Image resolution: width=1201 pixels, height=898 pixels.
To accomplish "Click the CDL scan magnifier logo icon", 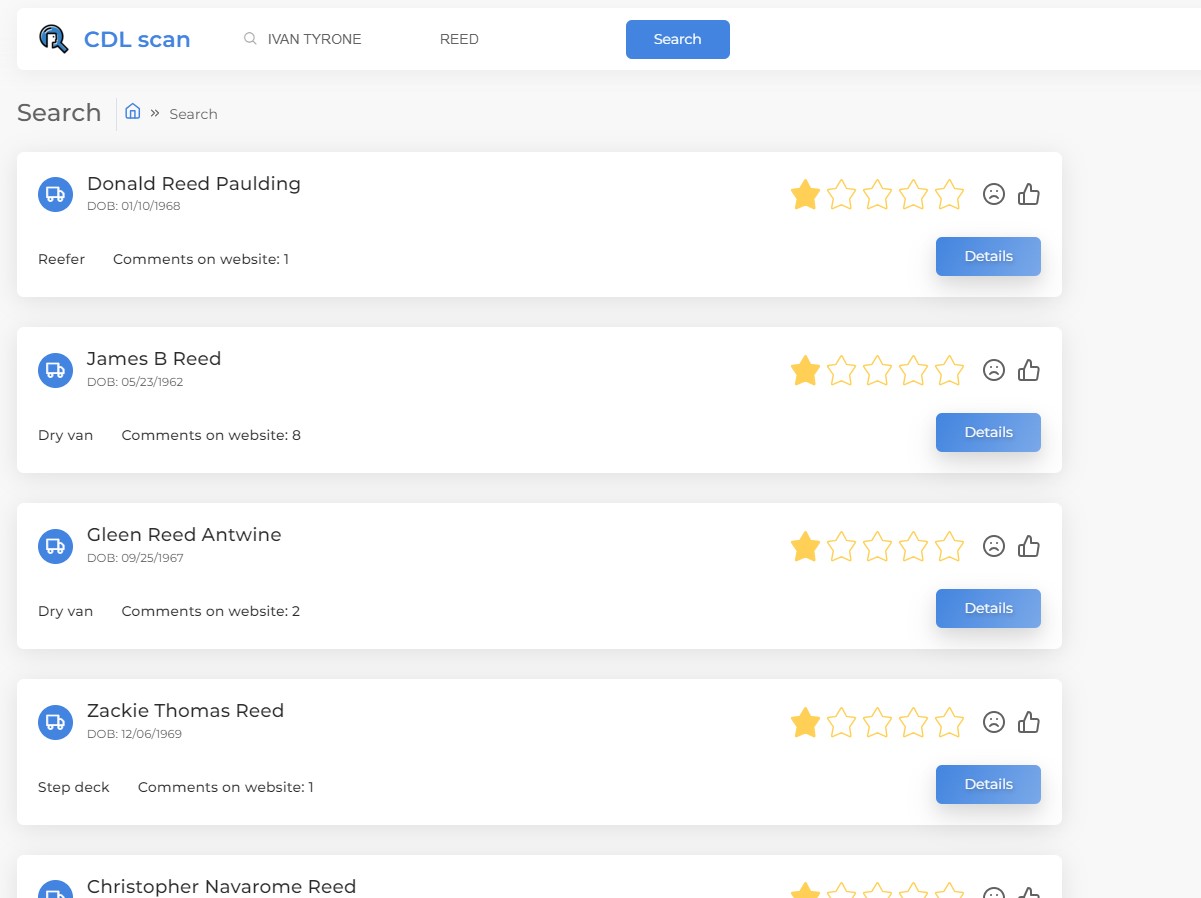I will (x=53, y=39).
